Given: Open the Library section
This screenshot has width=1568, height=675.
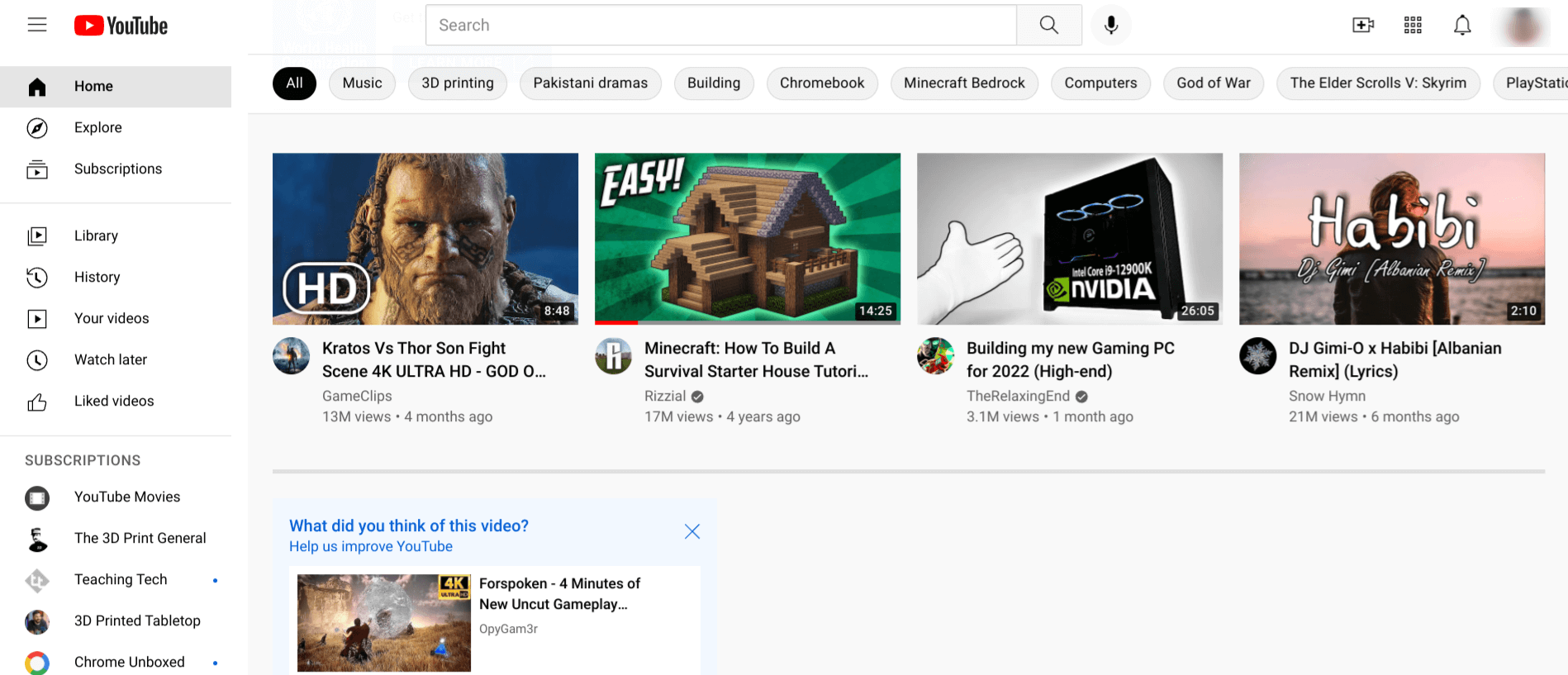Looking at the screenshot, I should pos(116,236).
